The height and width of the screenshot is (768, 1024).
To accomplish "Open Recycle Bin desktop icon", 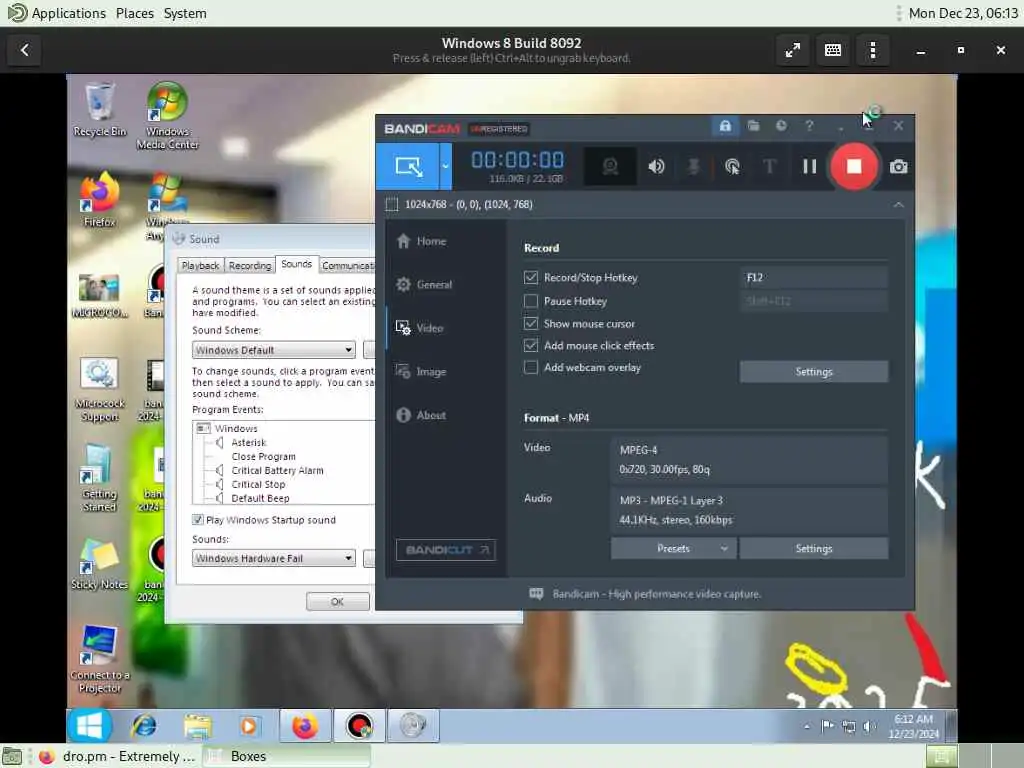I will [100, 110].
